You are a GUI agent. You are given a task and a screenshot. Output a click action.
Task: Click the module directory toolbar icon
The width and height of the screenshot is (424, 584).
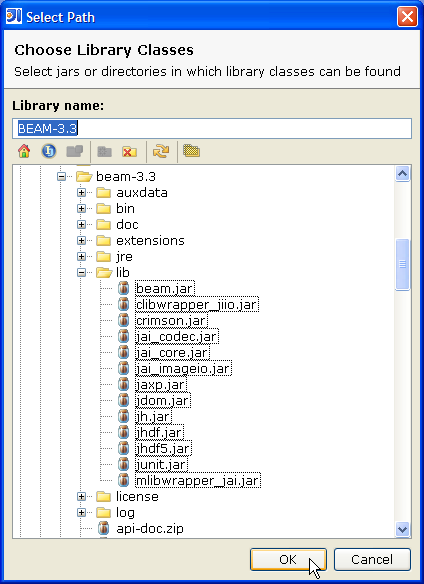[x=75, y=151]
